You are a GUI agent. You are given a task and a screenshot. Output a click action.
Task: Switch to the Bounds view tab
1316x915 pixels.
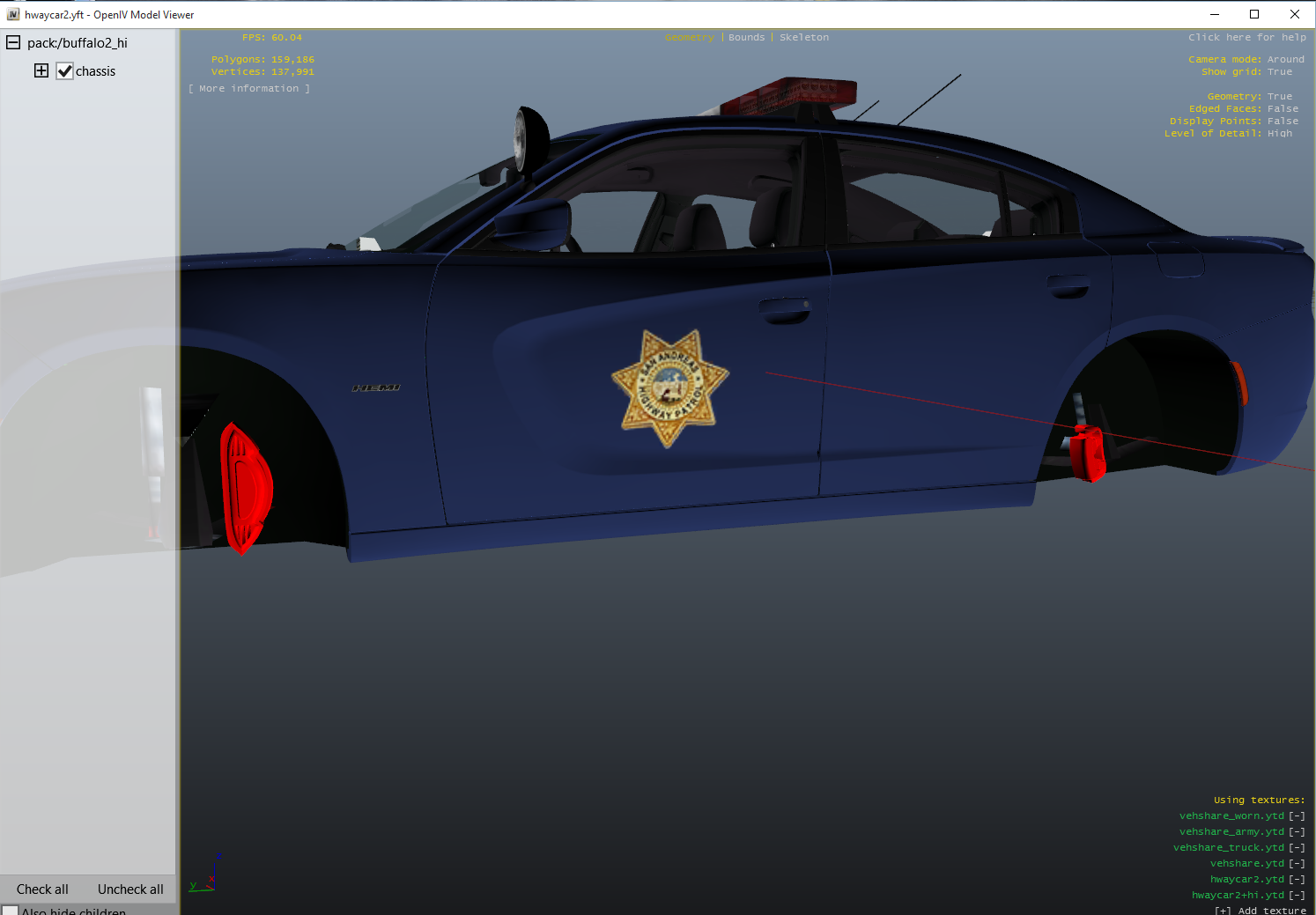747,37
